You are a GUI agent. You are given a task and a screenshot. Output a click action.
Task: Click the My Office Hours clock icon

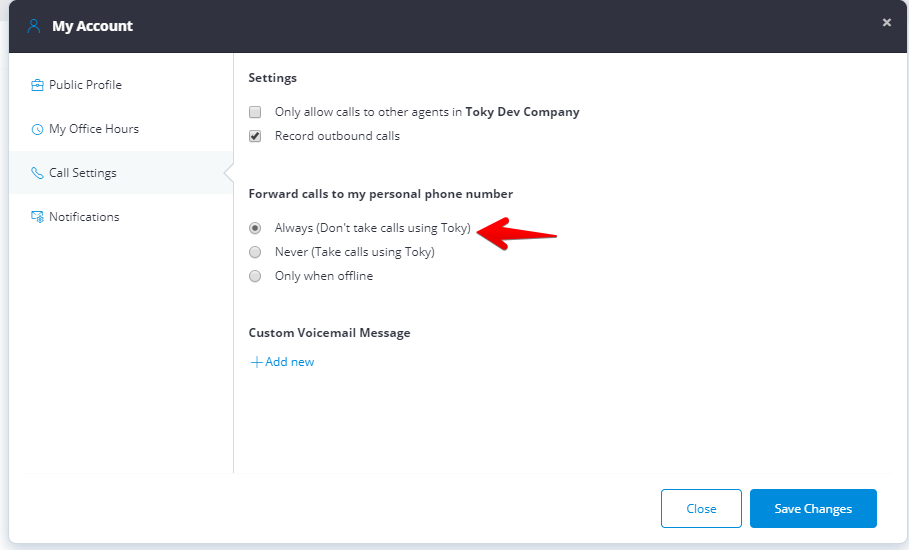[x=38, y=129]
